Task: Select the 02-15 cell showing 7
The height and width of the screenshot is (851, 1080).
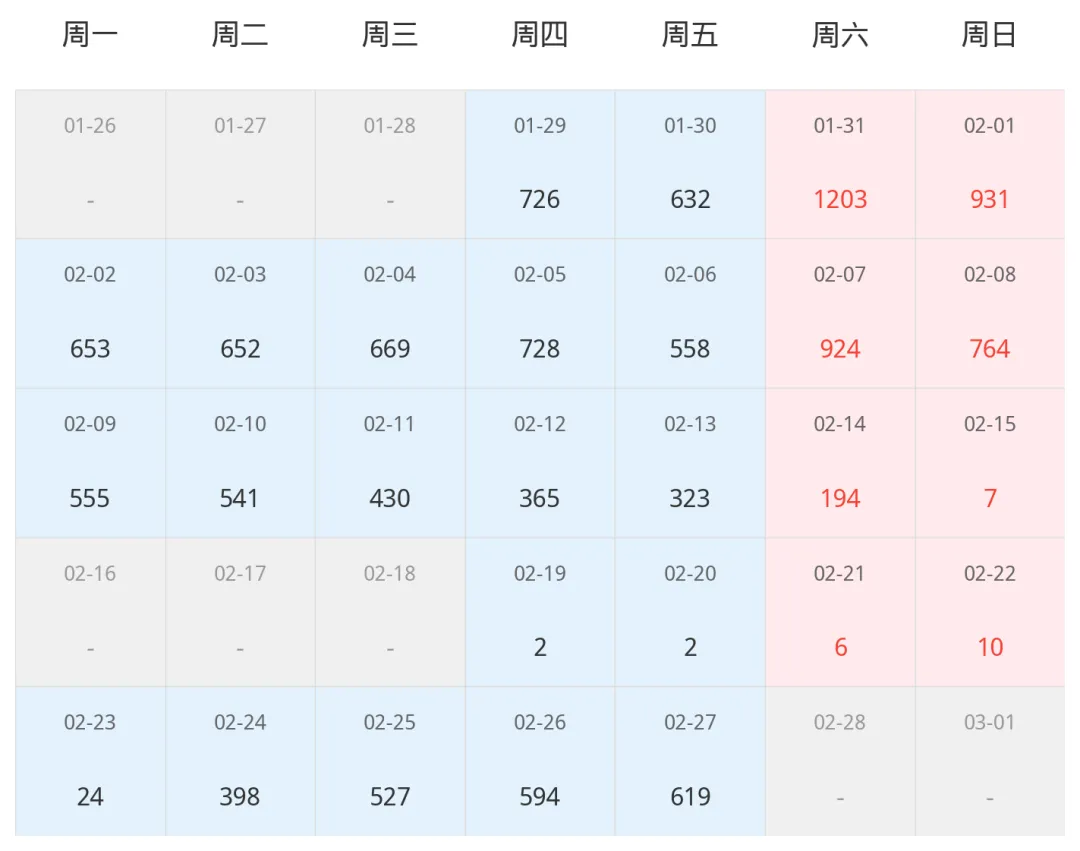Action: [x=990, y=463]
